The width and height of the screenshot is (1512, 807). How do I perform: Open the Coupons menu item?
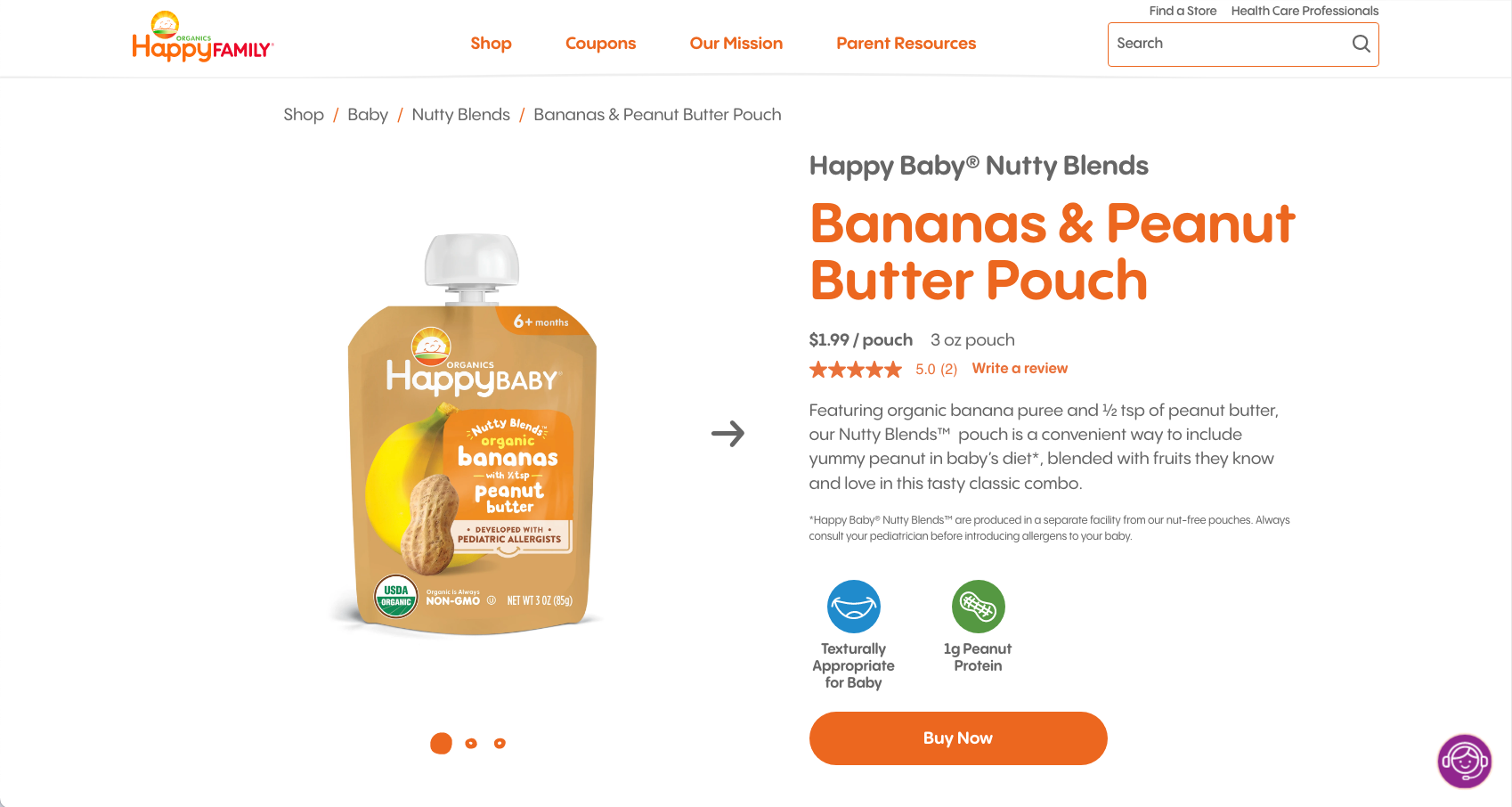(x=600, y=44)
